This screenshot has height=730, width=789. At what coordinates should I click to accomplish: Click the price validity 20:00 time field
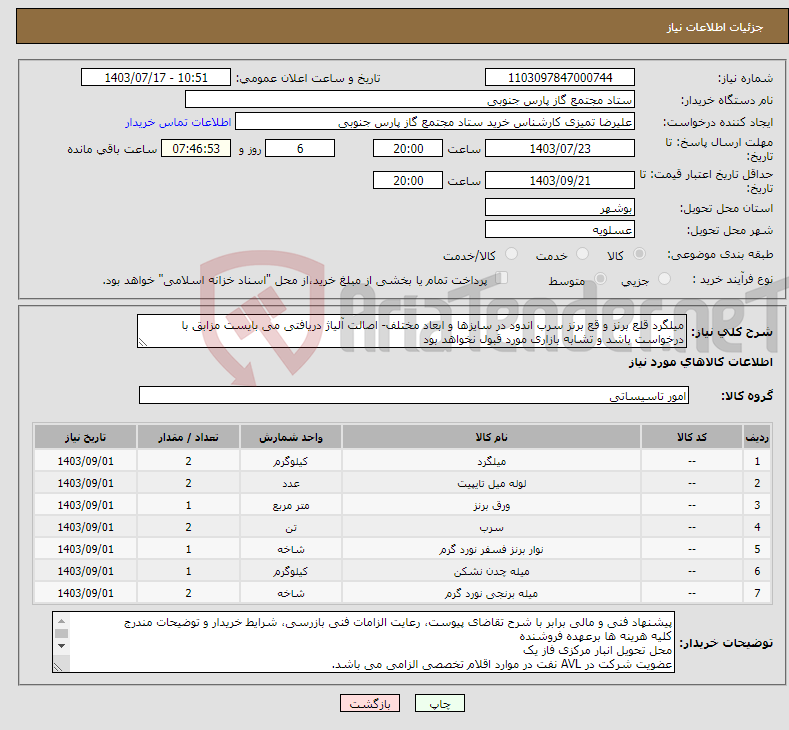tap(408, 180)
